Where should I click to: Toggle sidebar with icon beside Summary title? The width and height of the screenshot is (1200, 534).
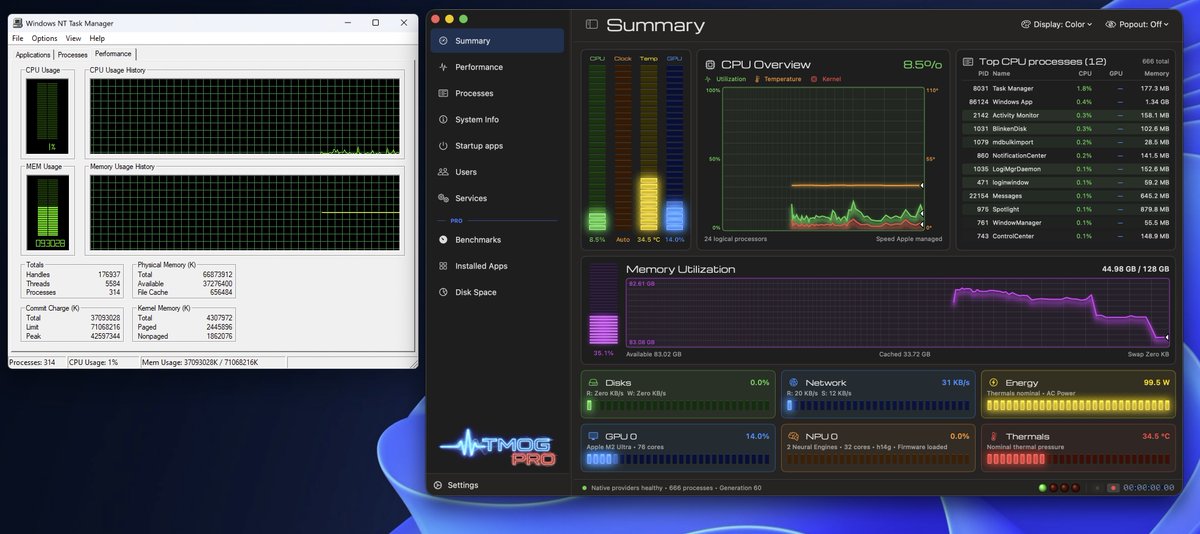592,24
